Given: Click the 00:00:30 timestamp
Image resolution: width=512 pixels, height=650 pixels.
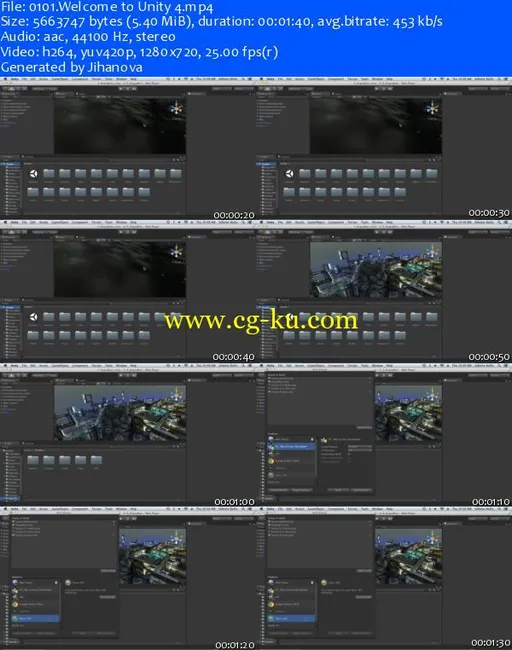Looking at the screenshot, I should pos(489,213).
